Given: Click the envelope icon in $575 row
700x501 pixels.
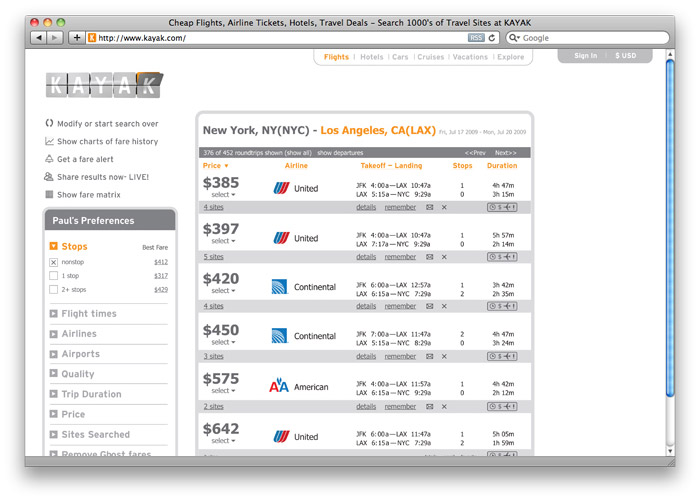Looking at the screenshot, I should click(x=429, y=406).
